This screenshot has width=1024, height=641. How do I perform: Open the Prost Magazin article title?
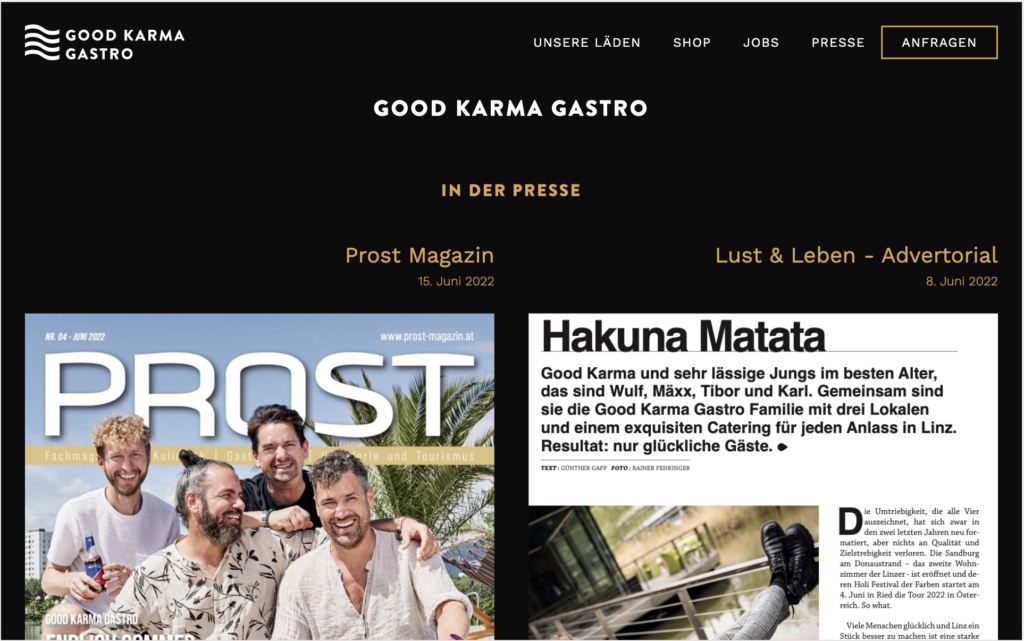coord(419,255)
